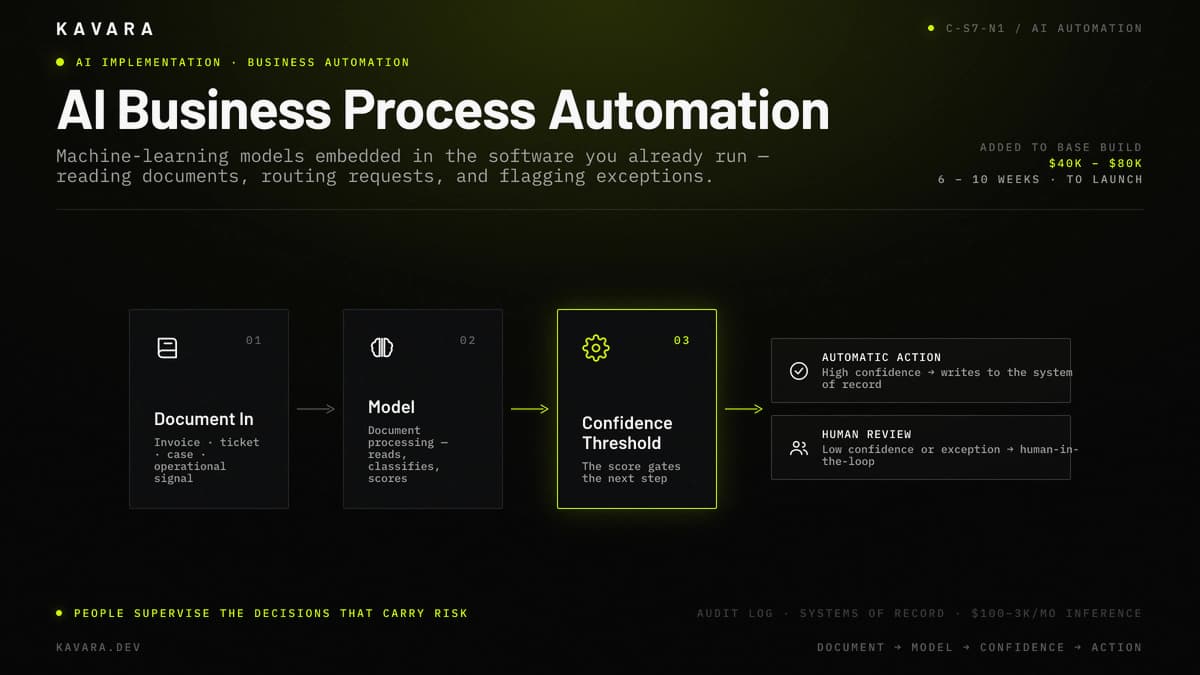Screen dimensions: 1200x675
Task: Click 'High confidence → writes to the system' text
Action: [x=946, y=372]
